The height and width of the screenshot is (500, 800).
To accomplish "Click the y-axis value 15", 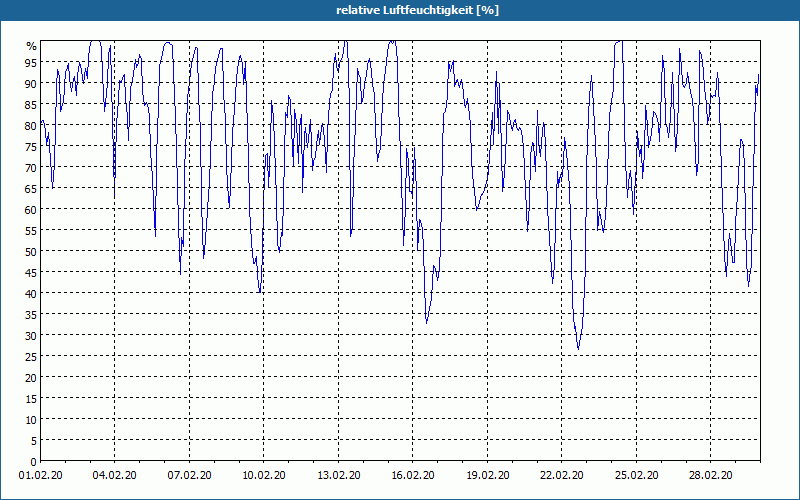I will (31, 398).
